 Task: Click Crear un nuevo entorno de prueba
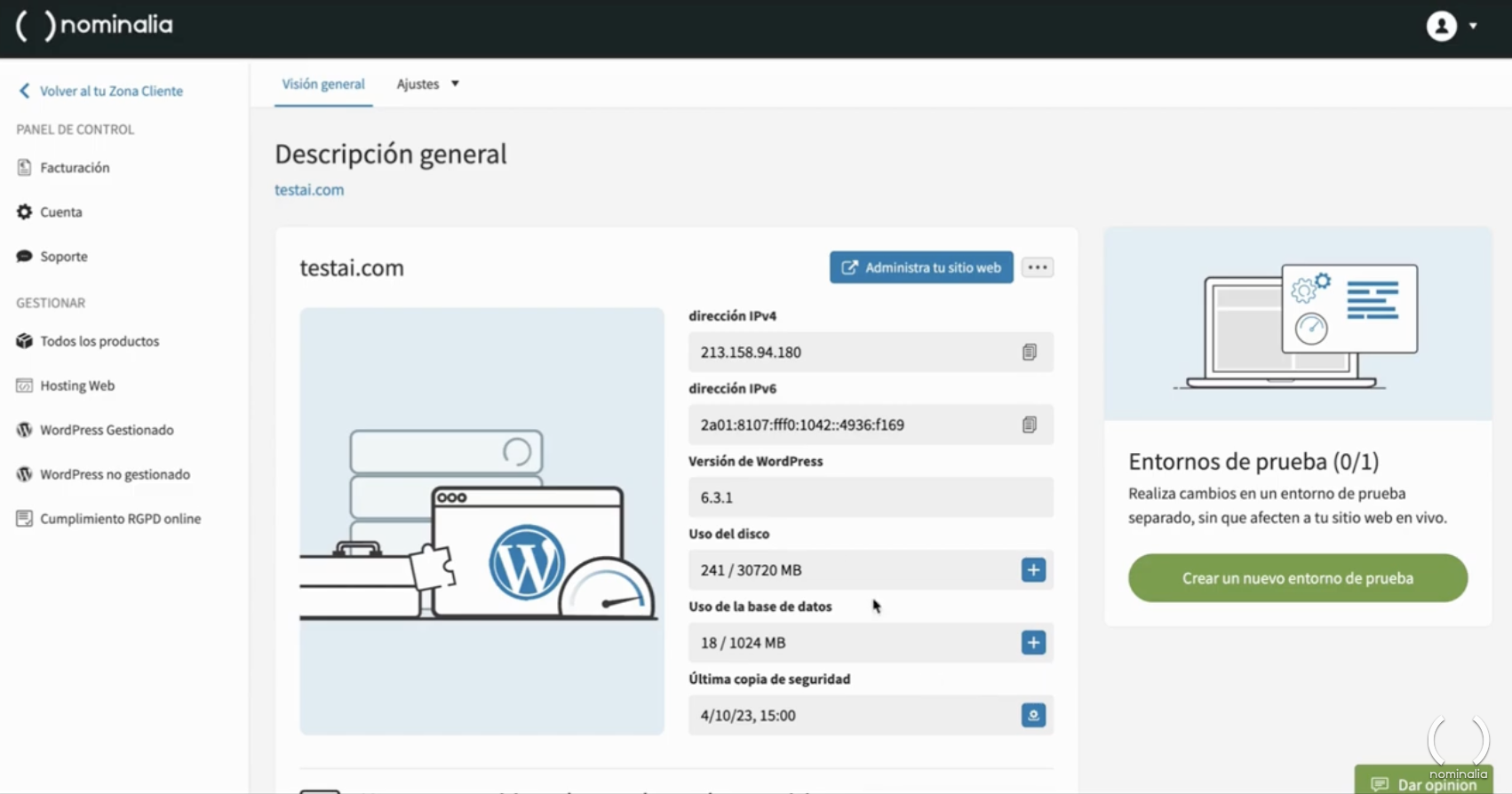(1297, 578)
